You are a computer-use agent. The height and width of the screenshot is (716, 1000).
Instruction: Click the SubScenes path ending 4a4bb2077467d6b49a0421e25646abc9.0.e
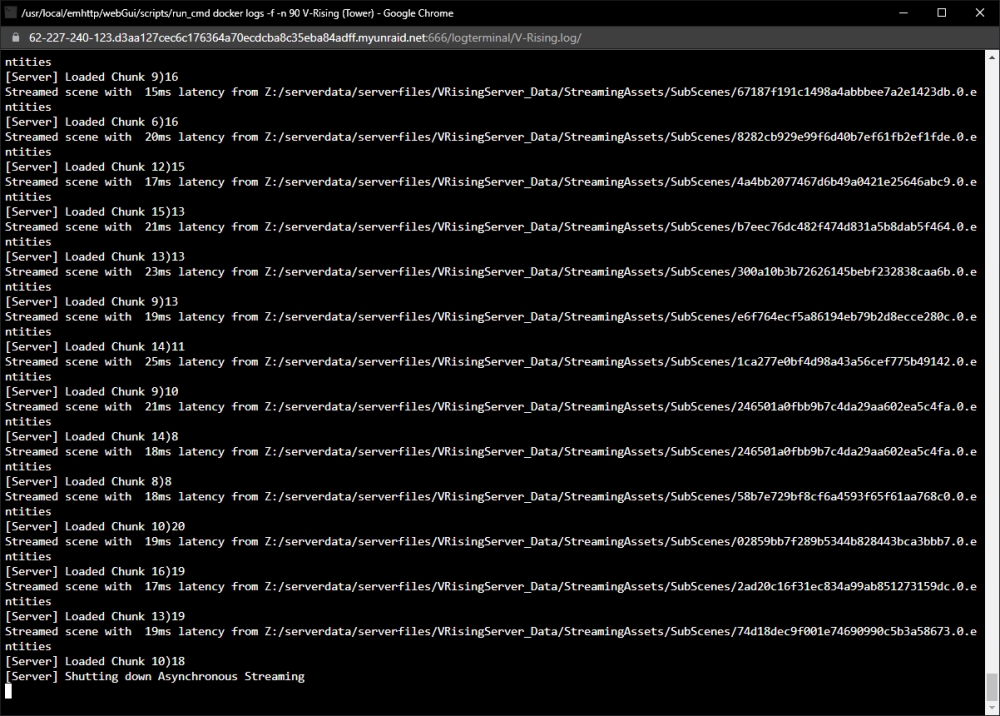click(x=621, y=182)
